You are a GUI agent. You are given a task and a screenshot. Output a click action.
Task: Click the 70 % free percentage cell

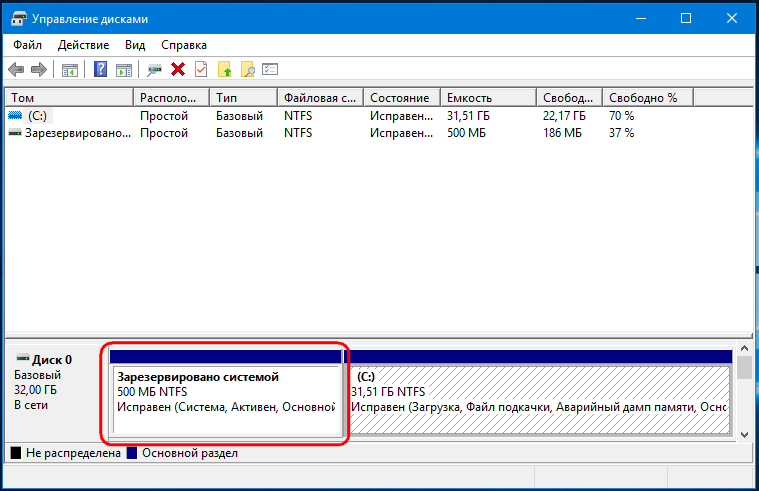[x=621, y=116]
